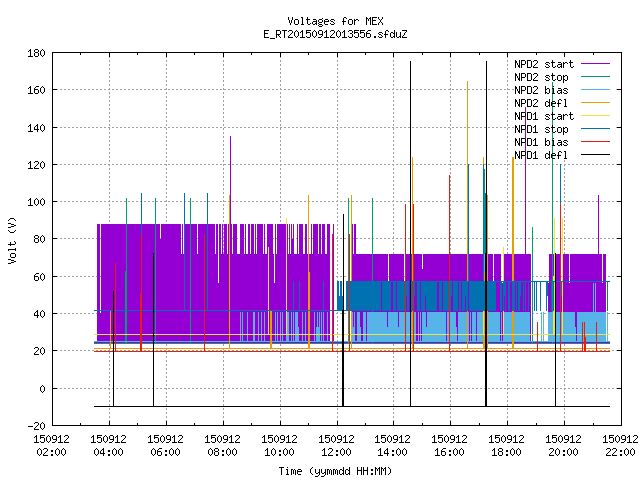The image size is (640, 480).
Task: Click the 'NPD1 stop' legend label
Action: point(541,129)
